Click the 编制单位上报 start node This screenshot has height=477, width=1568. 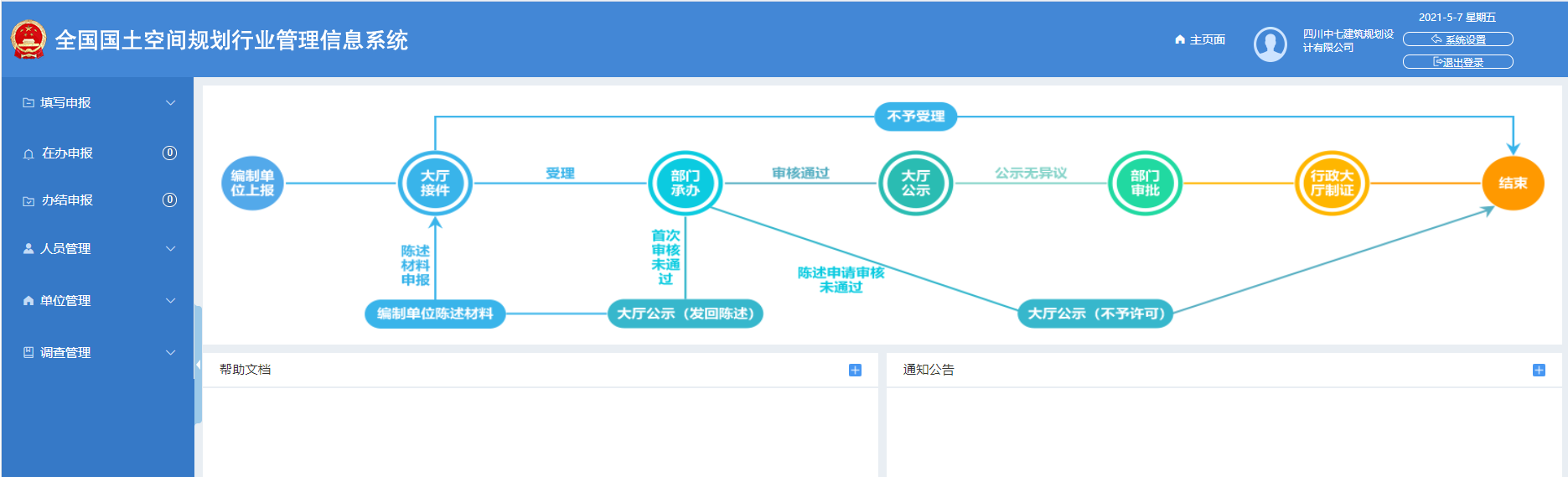point(252,183)
